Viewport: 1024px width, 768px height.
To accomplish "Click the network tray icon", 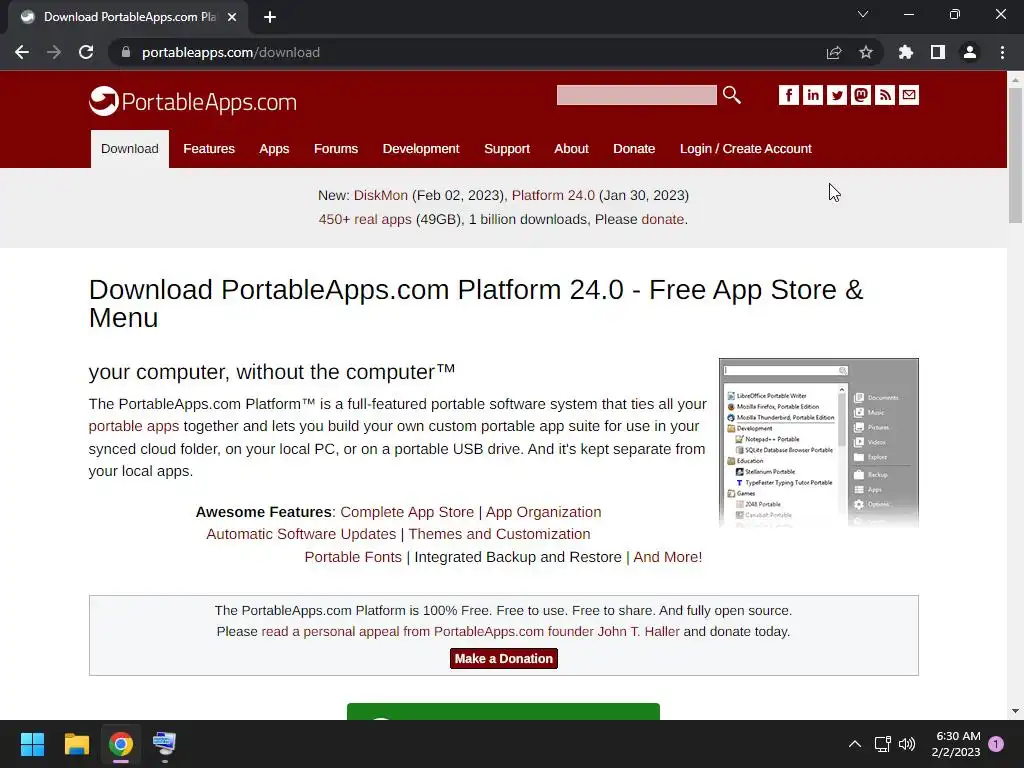I will tap(883, 744).
